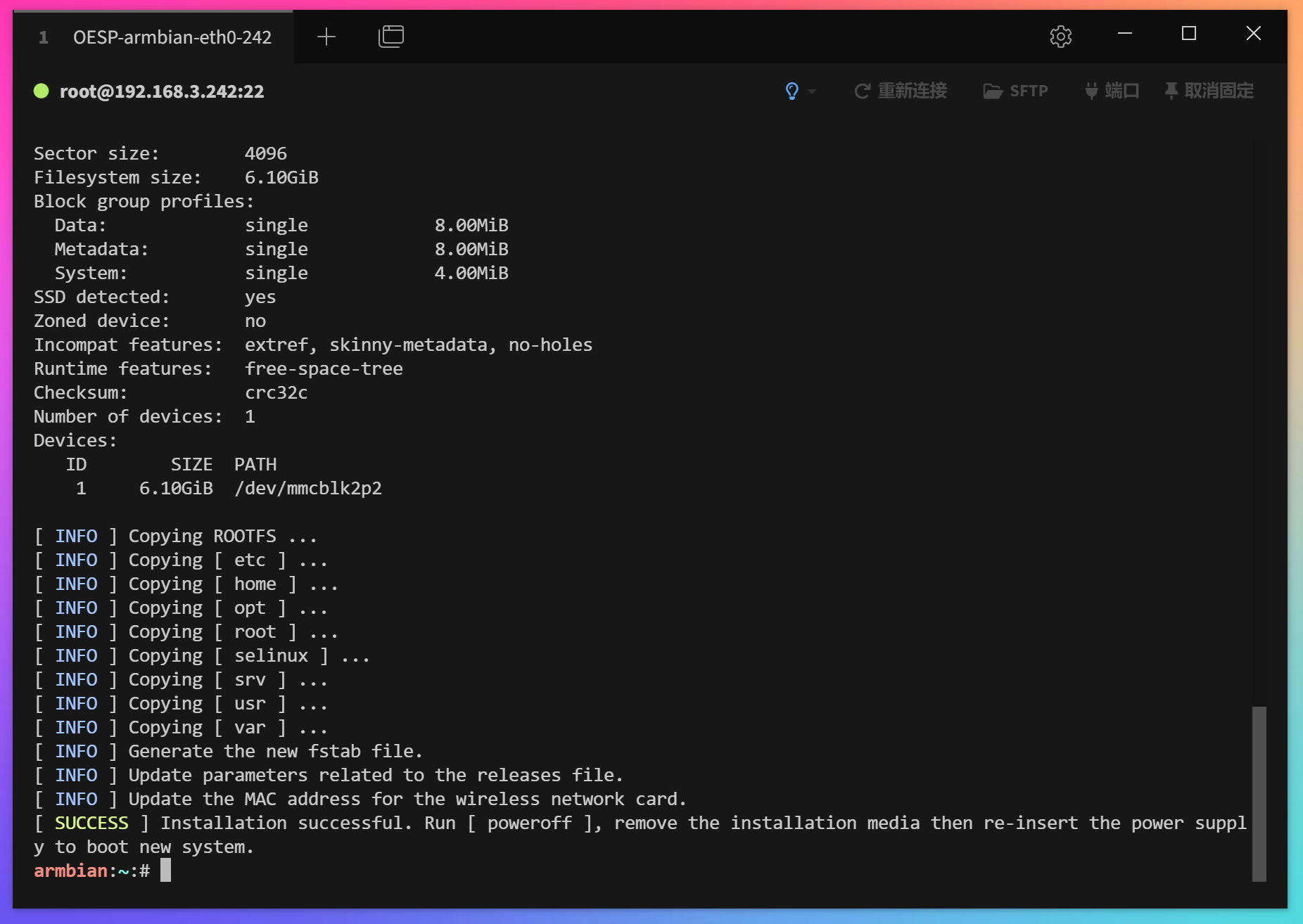Click the terminal scrollbar thumb
The height and width of the screenshot is (924, 1303).
(1259, 793)
